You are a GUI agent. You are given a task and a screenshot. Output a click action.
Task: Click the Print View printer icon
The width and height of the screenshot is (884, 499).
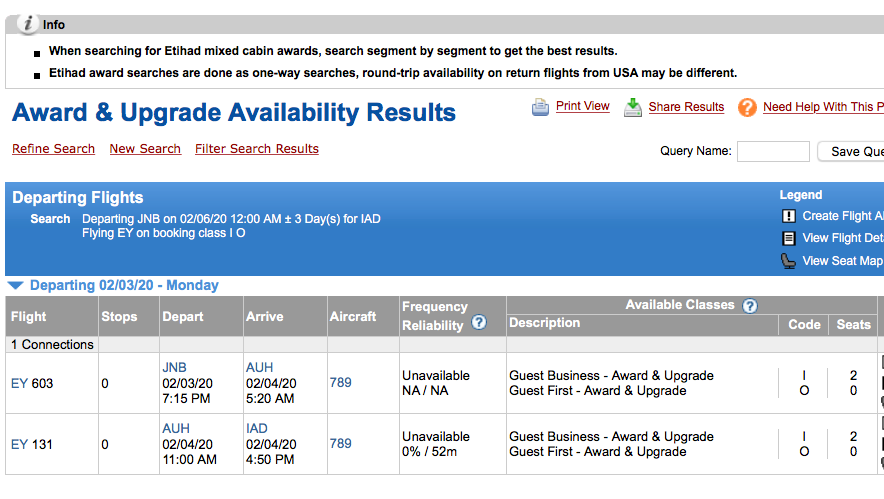(540, 107)
